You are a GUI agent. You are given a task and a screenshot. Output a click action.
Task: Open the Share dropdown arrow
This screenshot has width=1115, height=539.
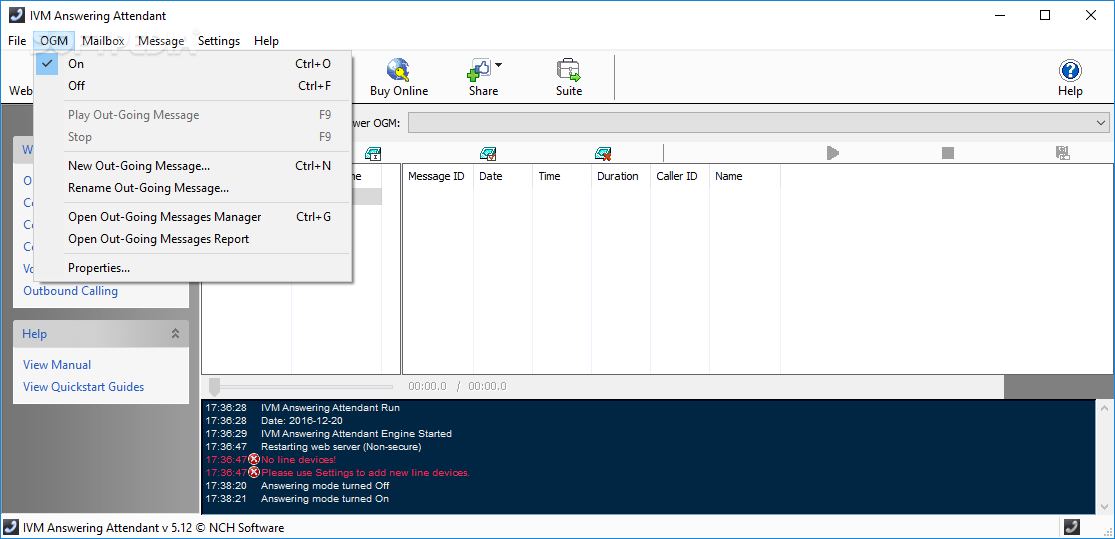[x=498, y=65]
